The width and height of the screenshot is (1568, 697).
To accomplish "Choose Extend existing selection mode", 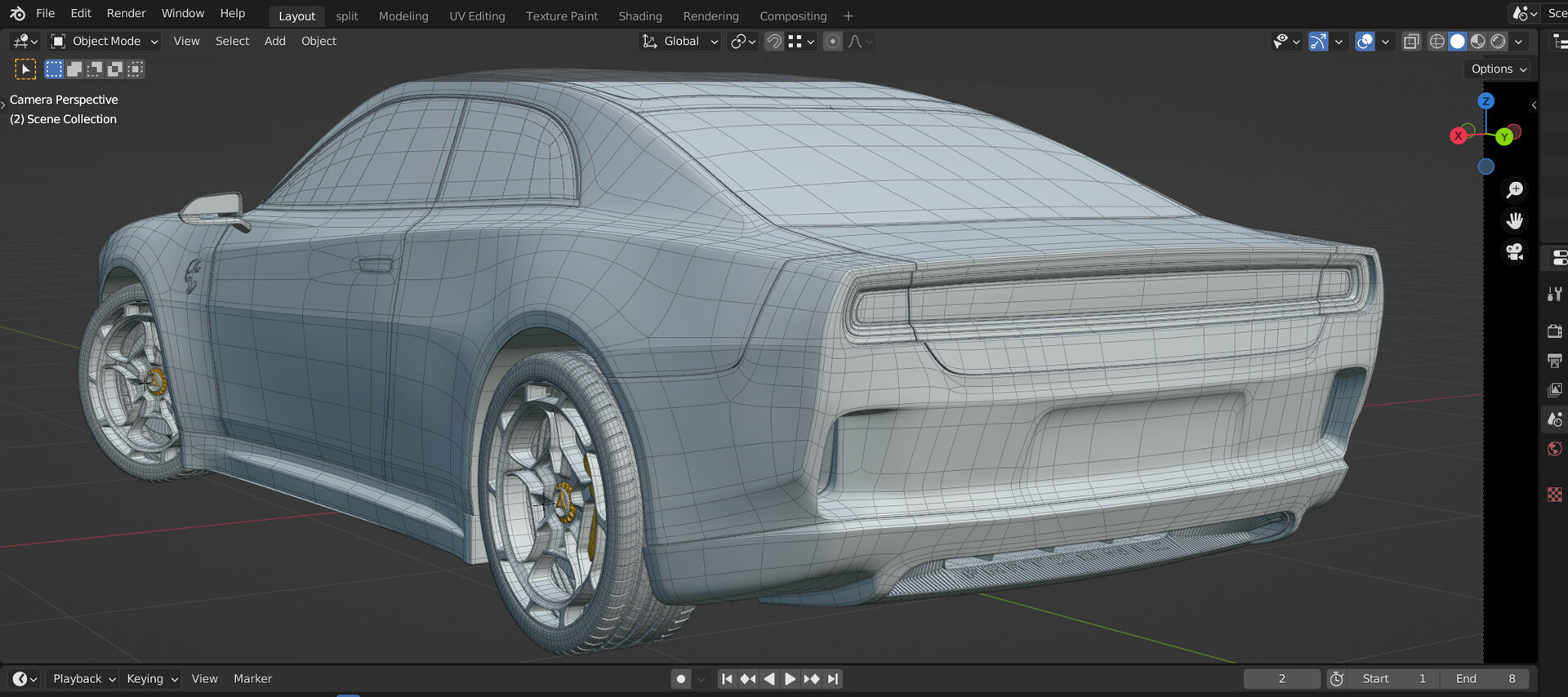I will (74, 69).
